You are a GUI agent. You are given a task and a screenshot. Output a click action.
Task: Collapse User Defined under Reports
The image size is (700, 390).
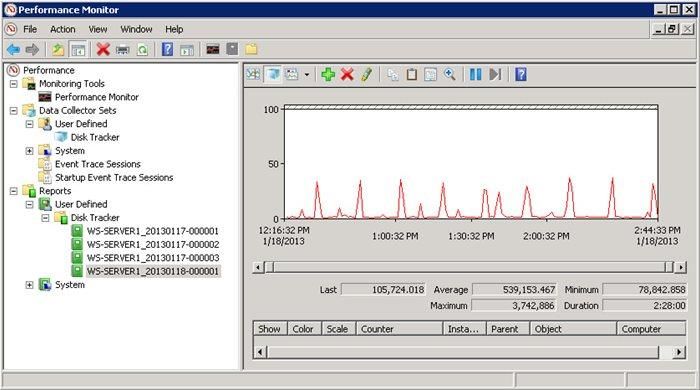pos(29,204)
